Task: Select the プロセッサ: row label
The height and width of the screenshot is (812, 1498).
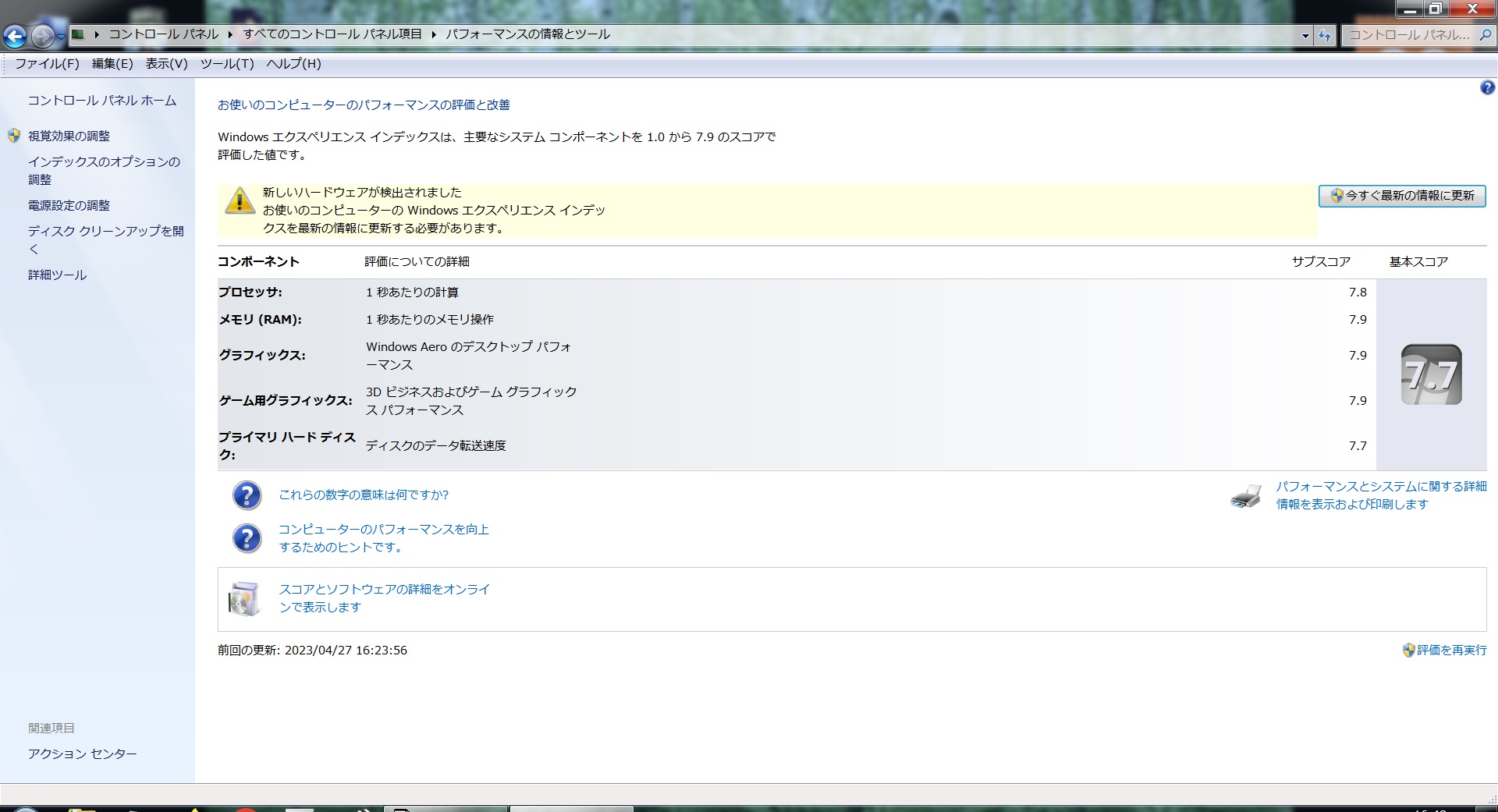Action: [250, 292]
